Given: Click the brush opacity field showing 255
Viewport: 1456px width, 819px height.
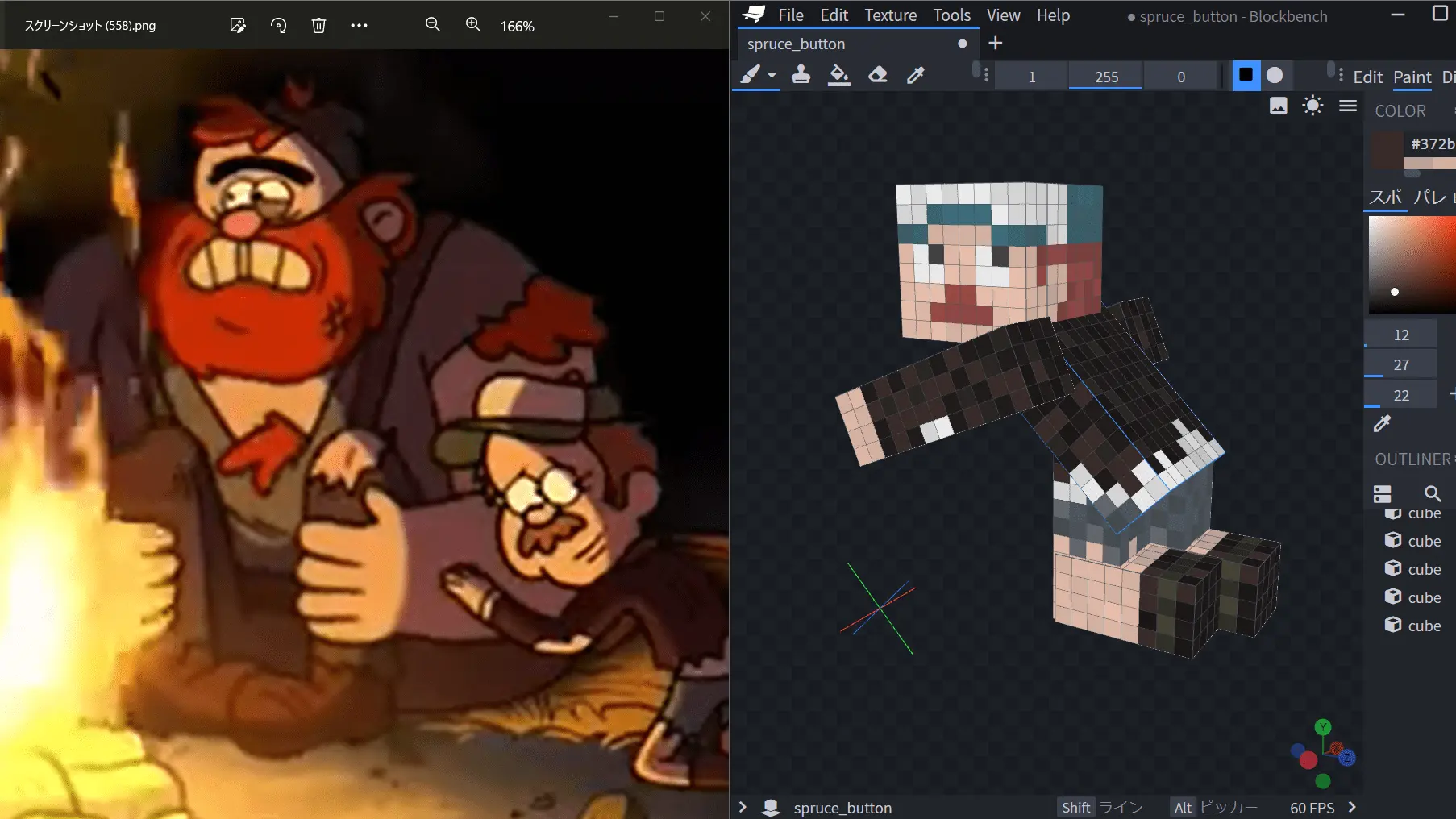Looking at the screenshot, I should (x=1105, y=77).
